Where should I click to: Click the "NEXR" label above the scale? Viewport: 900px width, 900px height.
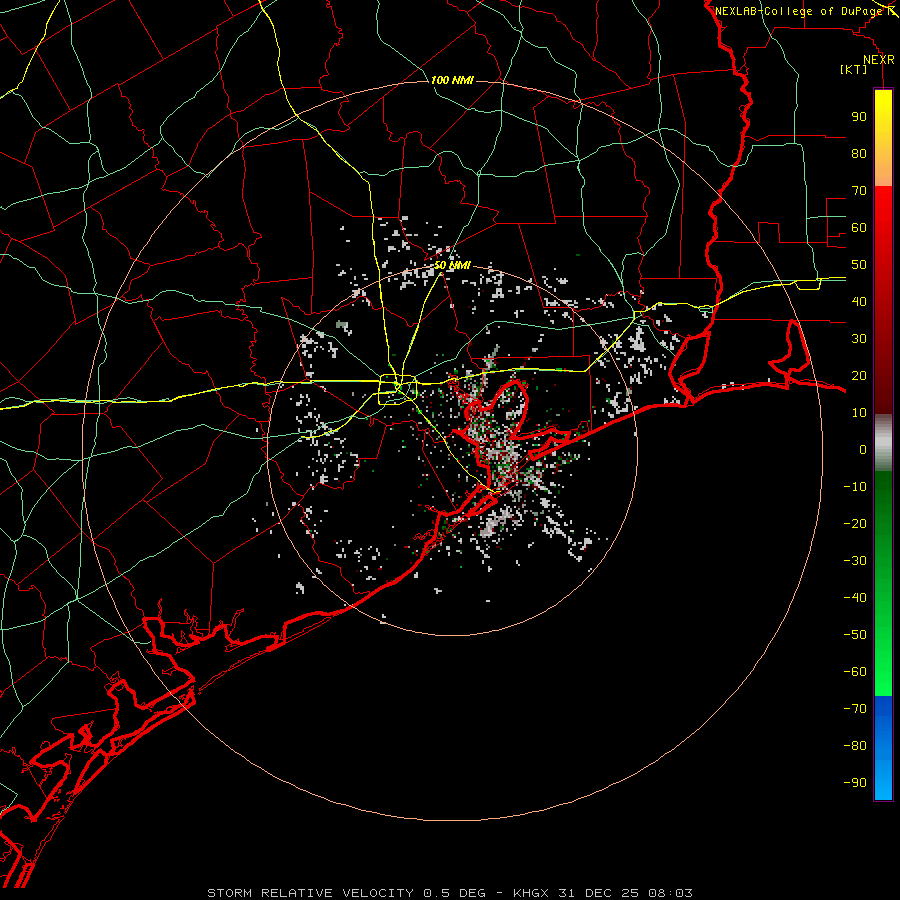879,60
